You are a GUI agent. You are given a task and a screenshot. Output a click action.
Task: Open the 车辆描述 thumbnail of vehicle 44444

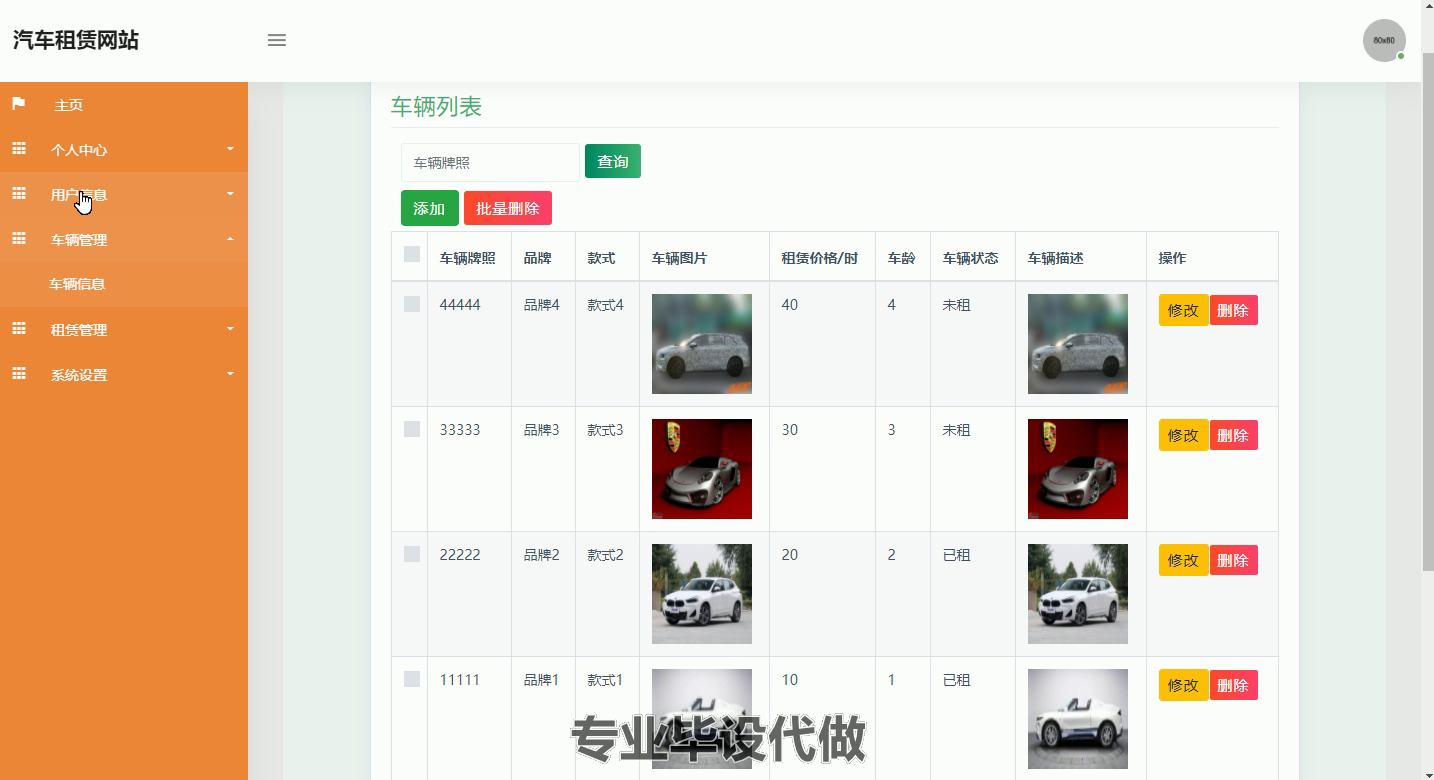click(1078, 344)
